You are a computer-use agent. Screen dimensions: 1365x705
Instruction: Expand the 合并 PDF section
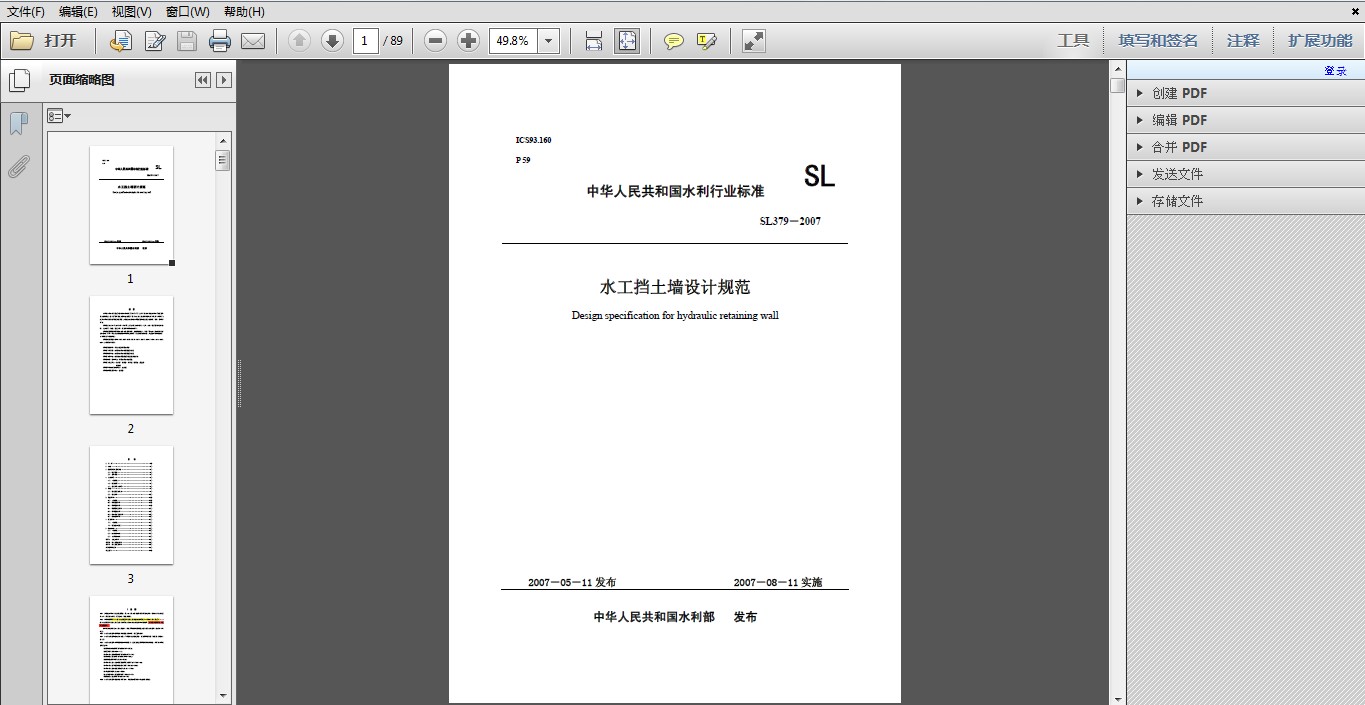(1246, 147)
